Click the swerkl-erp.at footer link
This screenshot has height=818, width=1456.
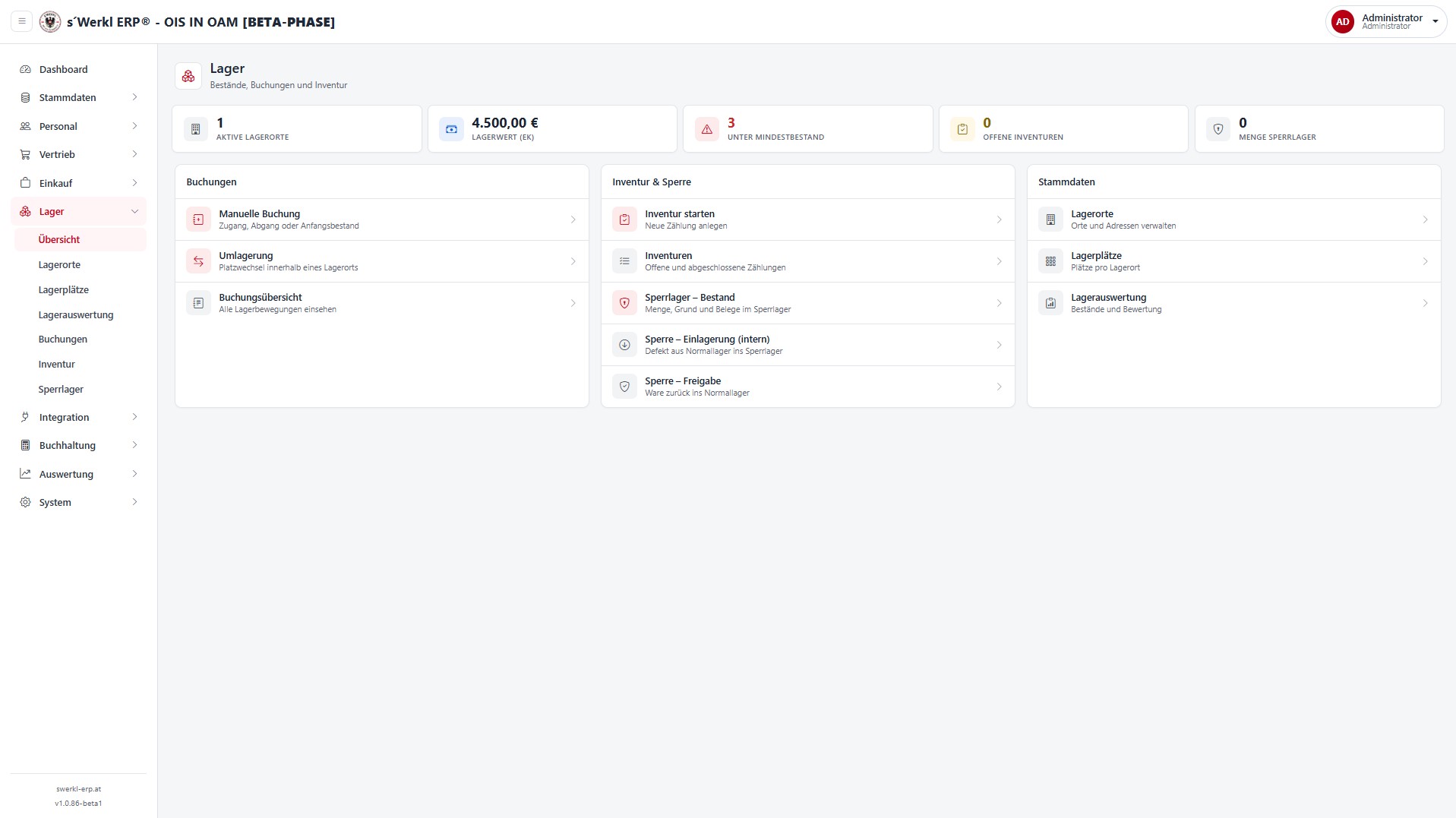[78, 789]
